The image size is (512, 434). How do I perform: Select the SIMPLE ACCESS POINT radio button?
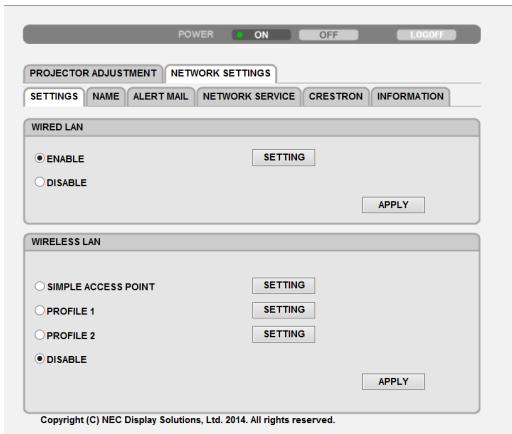[40, 286]
